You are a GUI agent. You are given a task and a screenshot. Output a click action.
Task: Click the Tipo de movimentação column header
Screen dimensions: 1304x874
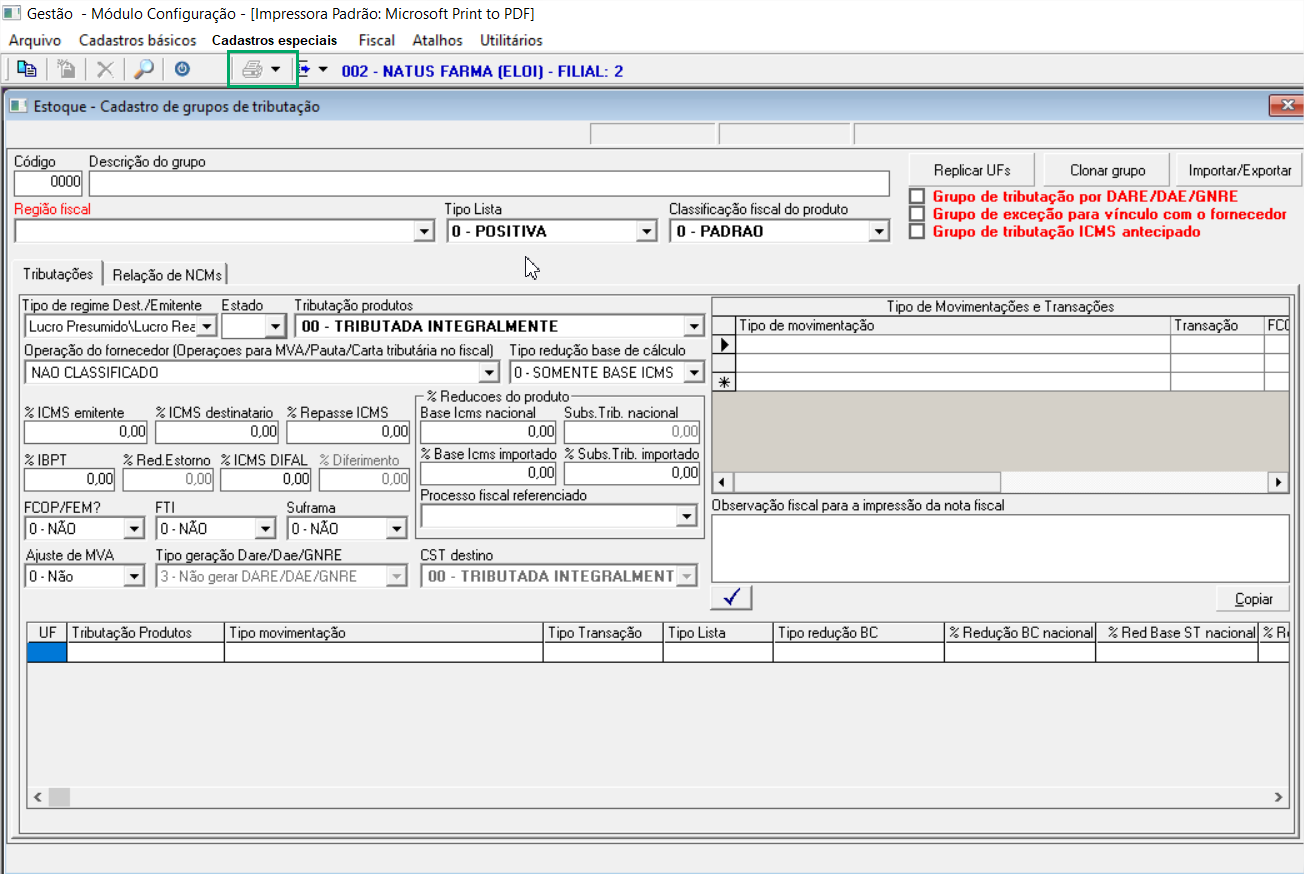point(954,325)
